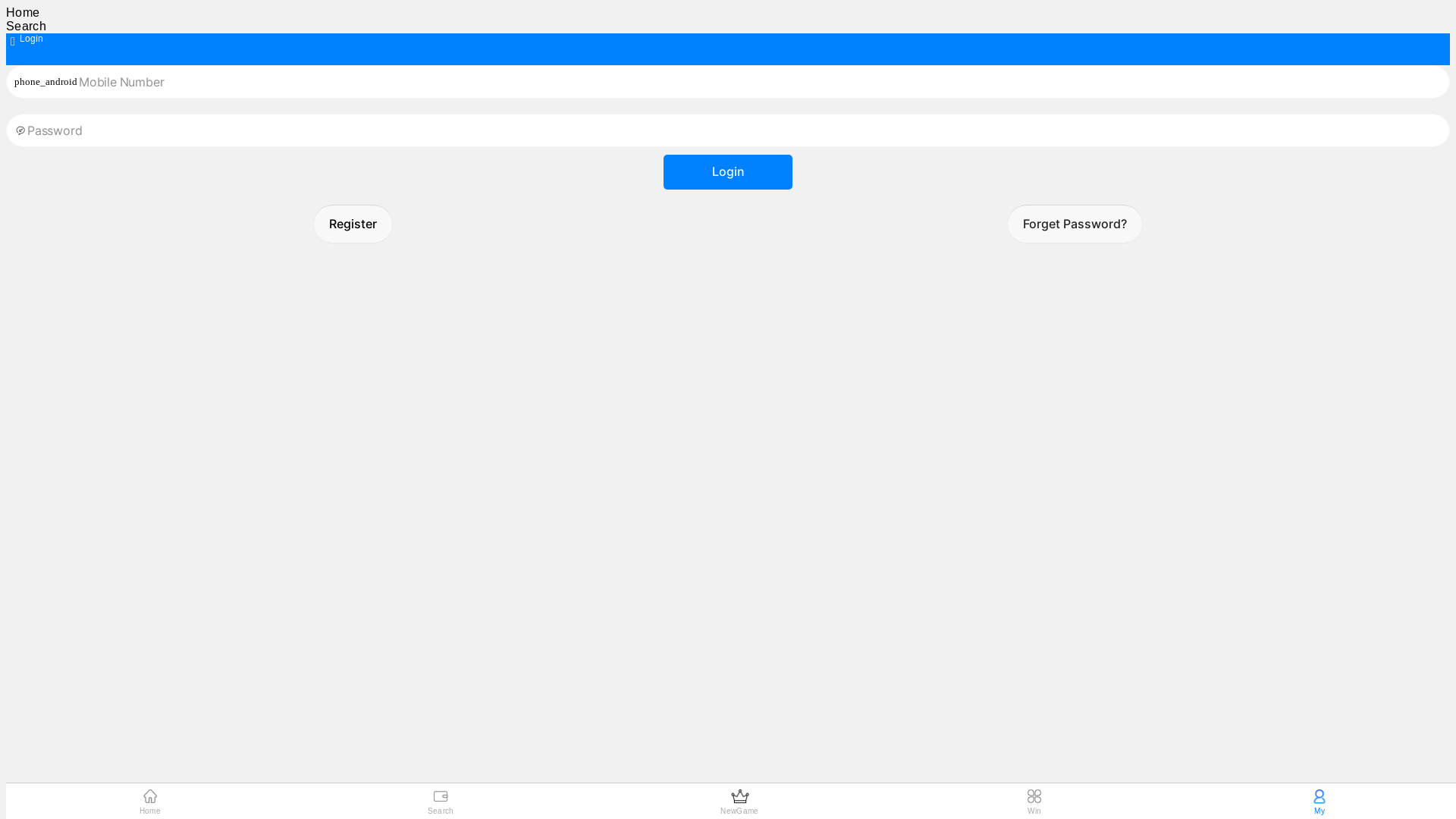Click the phone_android icon in mobile field

45,82
